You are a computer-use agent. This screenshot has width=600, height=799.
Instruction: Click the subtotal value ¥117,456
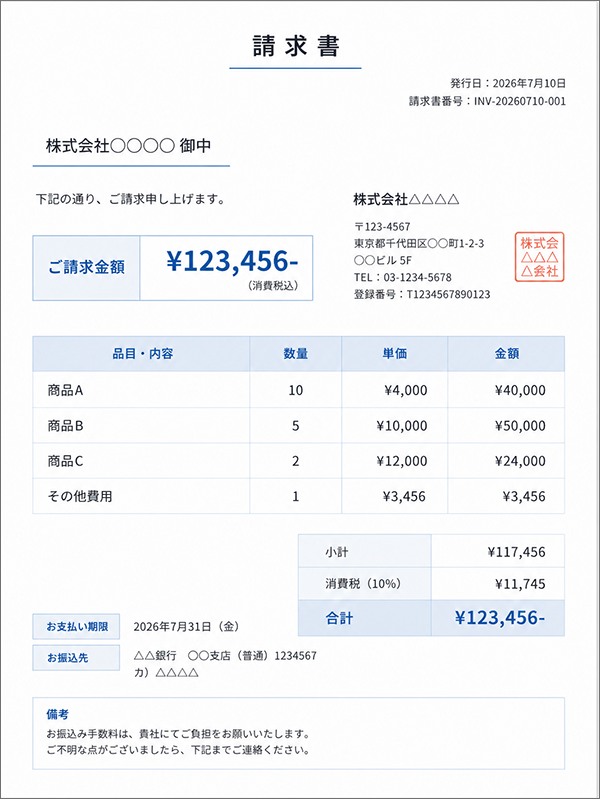tap(516, 552)
